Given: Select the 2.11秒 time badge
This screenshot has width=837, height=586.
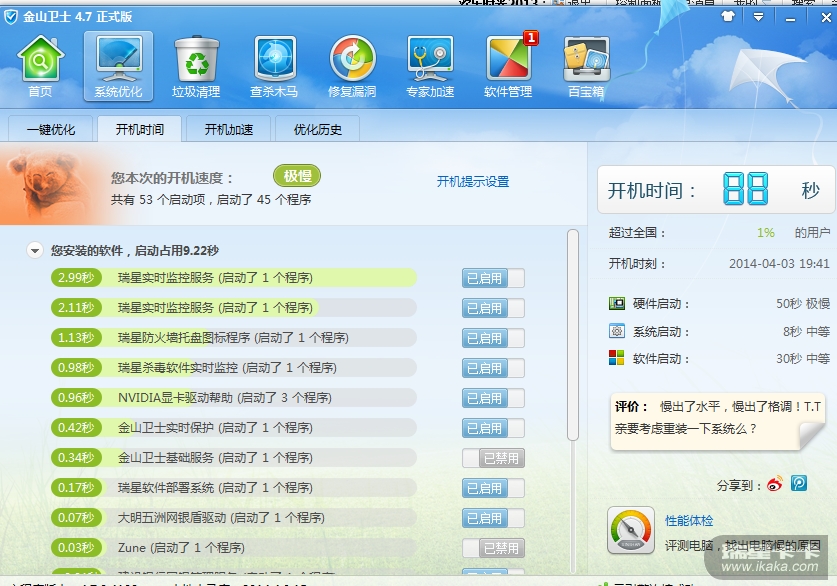Looking at the screenshot, I should click(x=76, y=307).
